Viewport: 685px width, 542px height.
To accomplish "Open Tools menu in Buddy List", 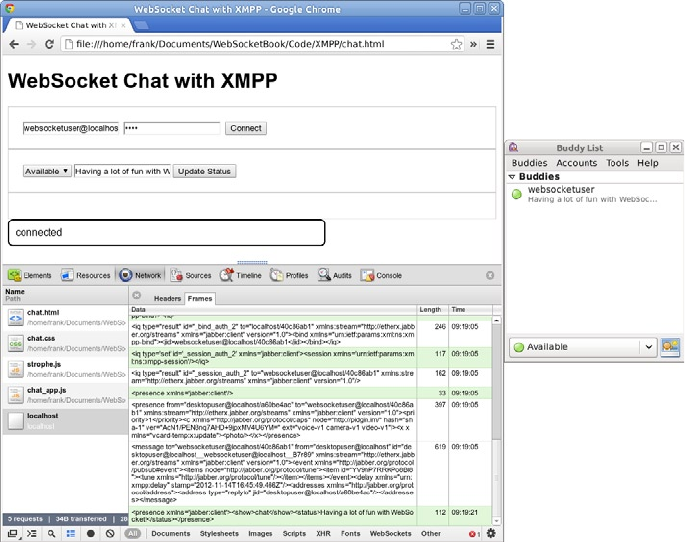I will coord(617,163).
